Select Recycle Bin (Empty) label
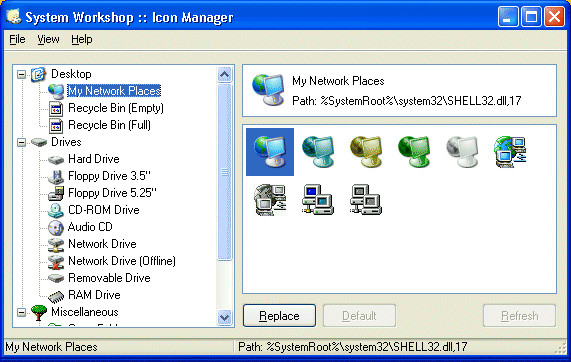This screenshot has height=362, width=571. [116, 108]
